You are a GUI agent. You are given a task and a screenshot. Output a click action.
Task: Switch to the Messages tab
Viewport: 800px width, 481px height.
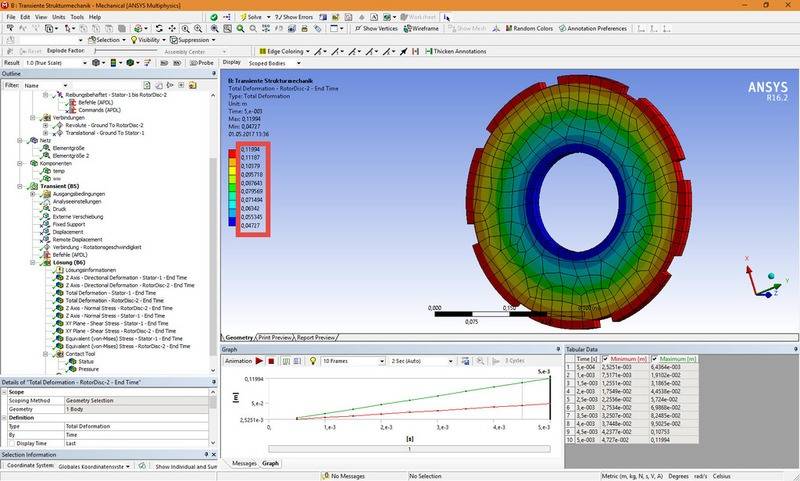pyautogui.click(x=244, y=464)
